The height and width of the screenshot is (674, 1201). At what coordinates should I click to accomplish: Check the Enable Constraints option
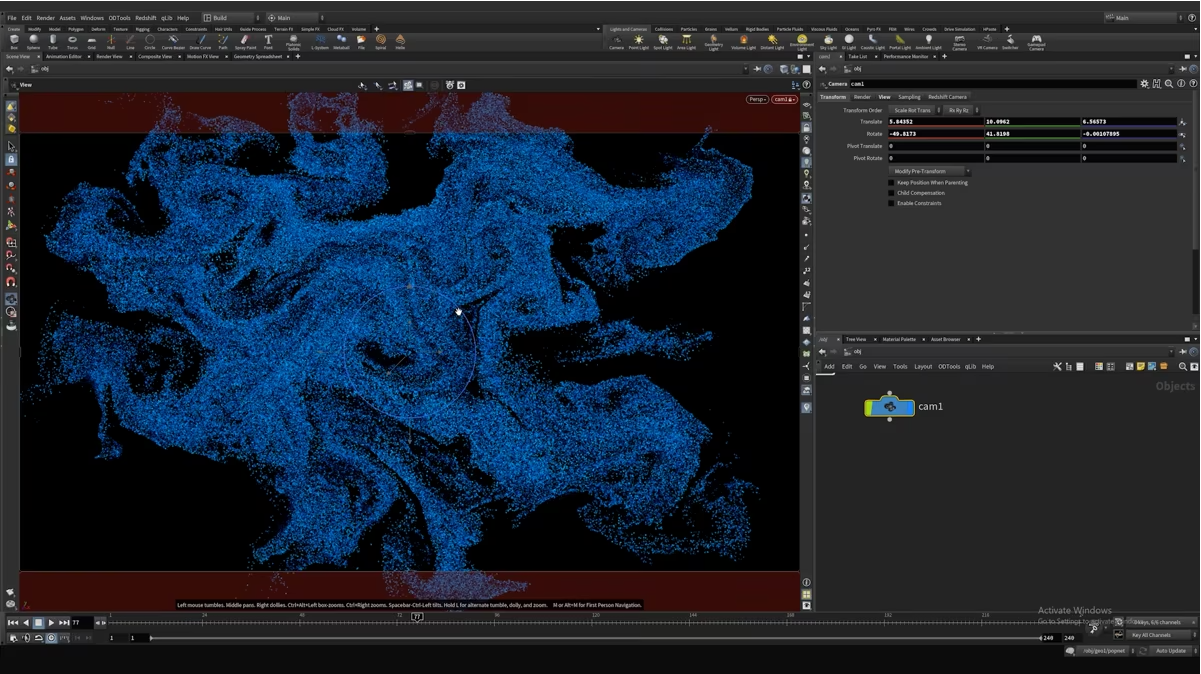(x=892, y=203)
